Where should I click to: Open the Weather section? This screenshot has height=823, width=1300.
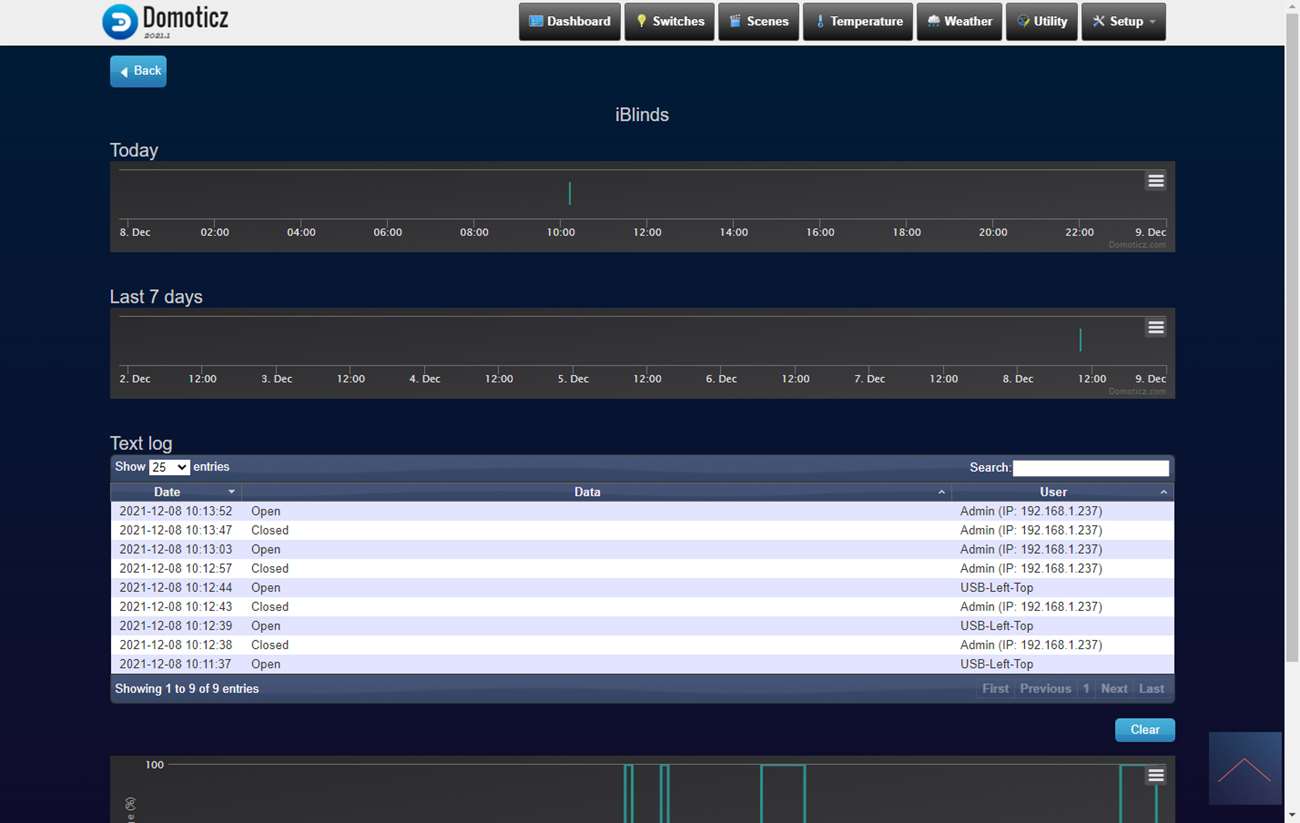click(959, 22)
